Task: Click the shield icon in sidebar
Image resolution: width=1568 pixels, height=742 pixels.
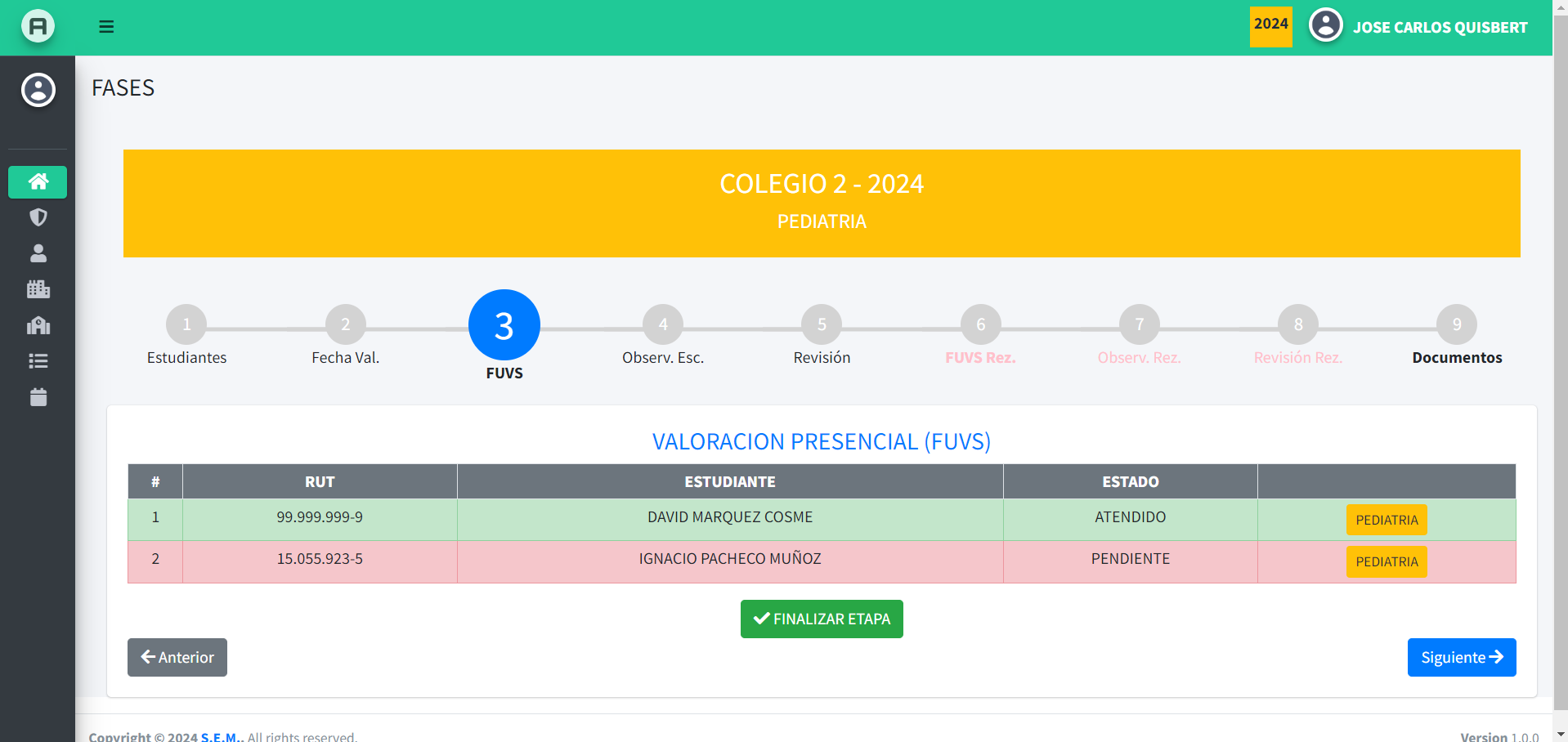Action: [x=38, y=217]
